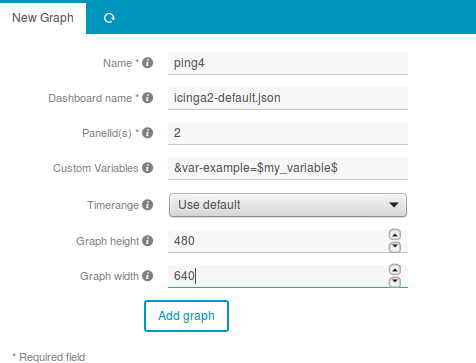476x363 pixels.
Task: Click the Dashboard name input field
Action: [288, 98]
